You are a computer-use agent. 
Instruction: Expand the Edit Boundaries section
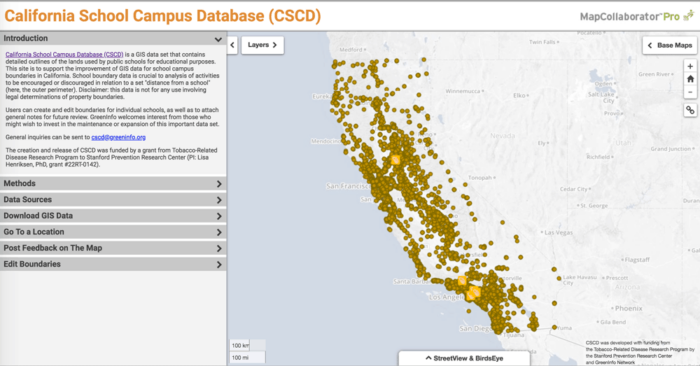(x=113, y=264)
